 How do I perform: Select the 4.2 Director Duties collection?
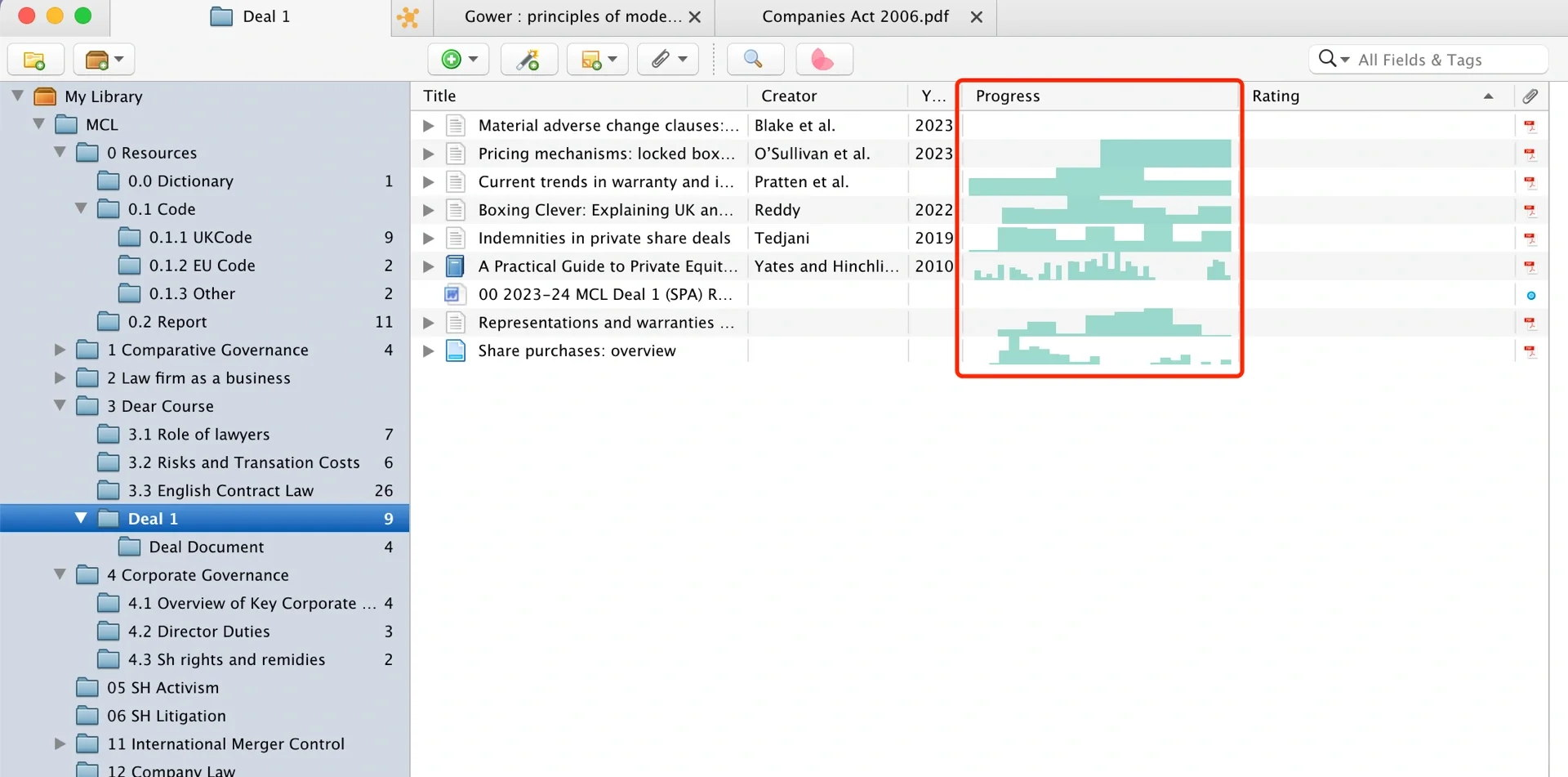[204, 632]
